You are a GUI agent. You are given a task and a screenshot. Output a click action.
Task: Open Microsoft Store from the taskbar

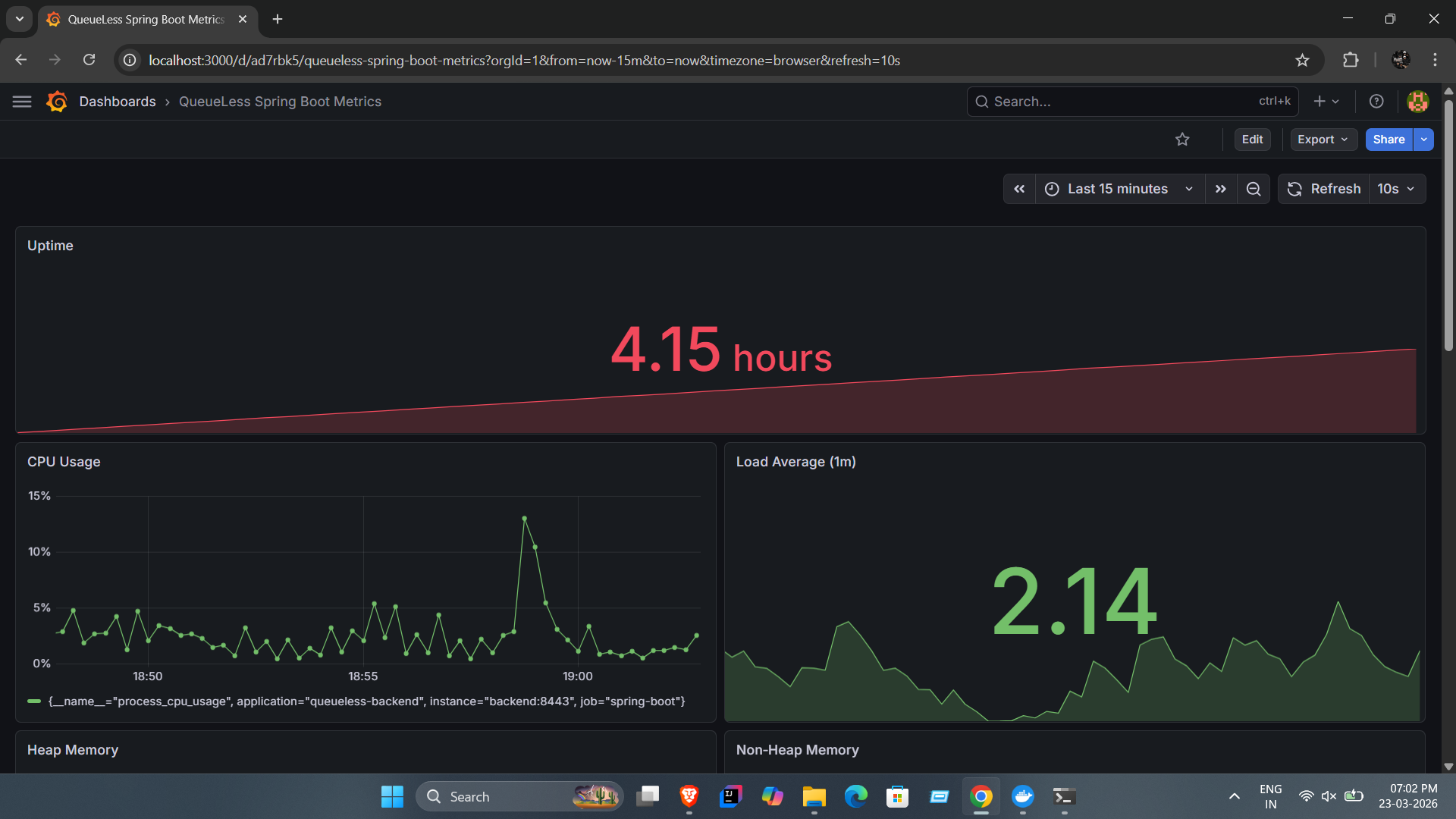(x=897, y=796)
